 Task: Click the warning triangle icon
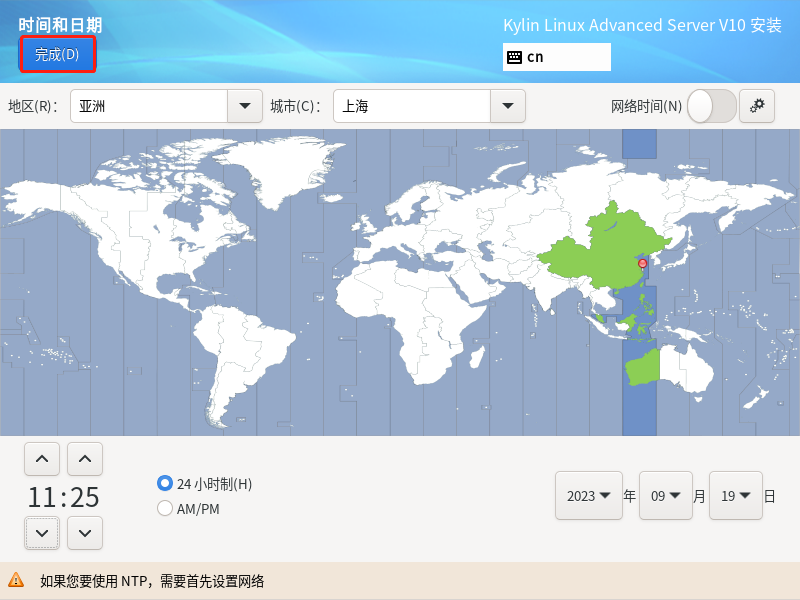tap(16, 580)
